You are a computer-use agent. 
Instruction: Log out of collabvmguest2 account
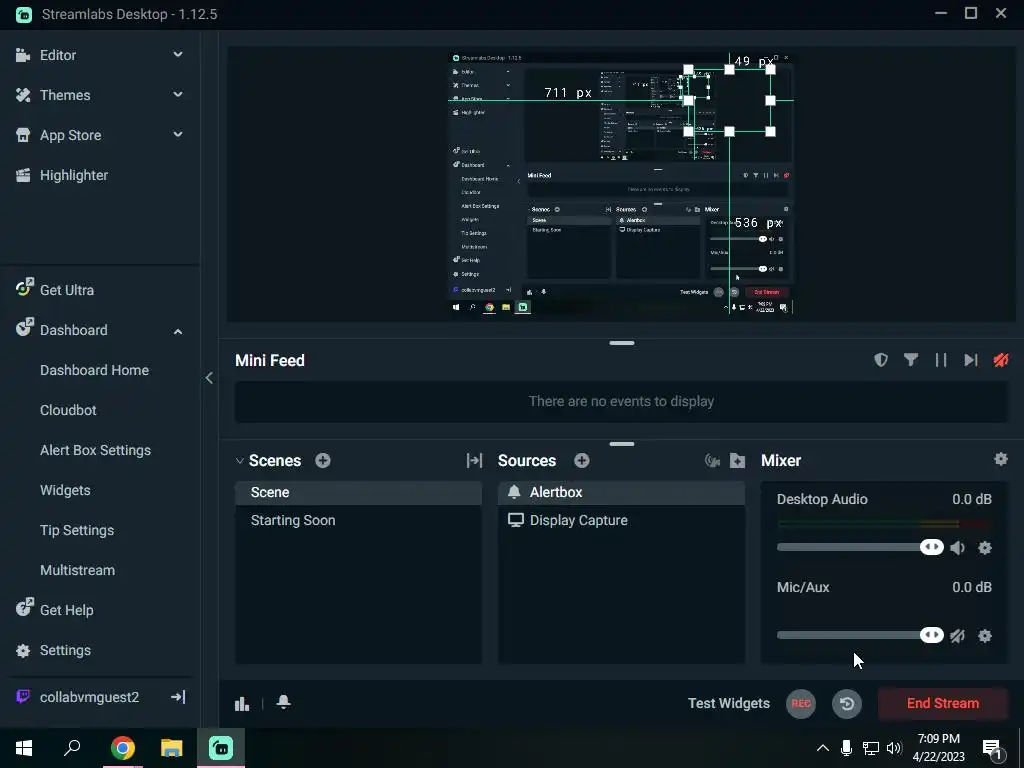(x=178, y=697)
